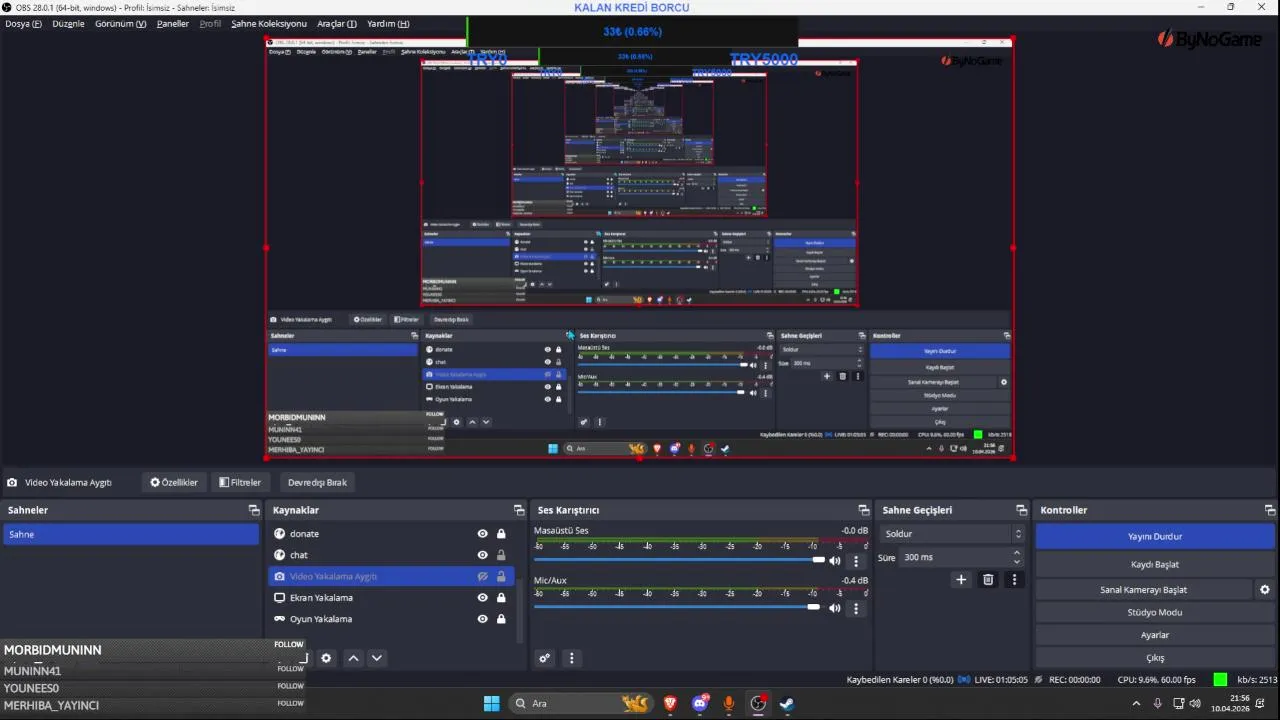1280x720 pixels.
Task: Open Masaüstü Ses three-dot options
Action: [856, 561]
